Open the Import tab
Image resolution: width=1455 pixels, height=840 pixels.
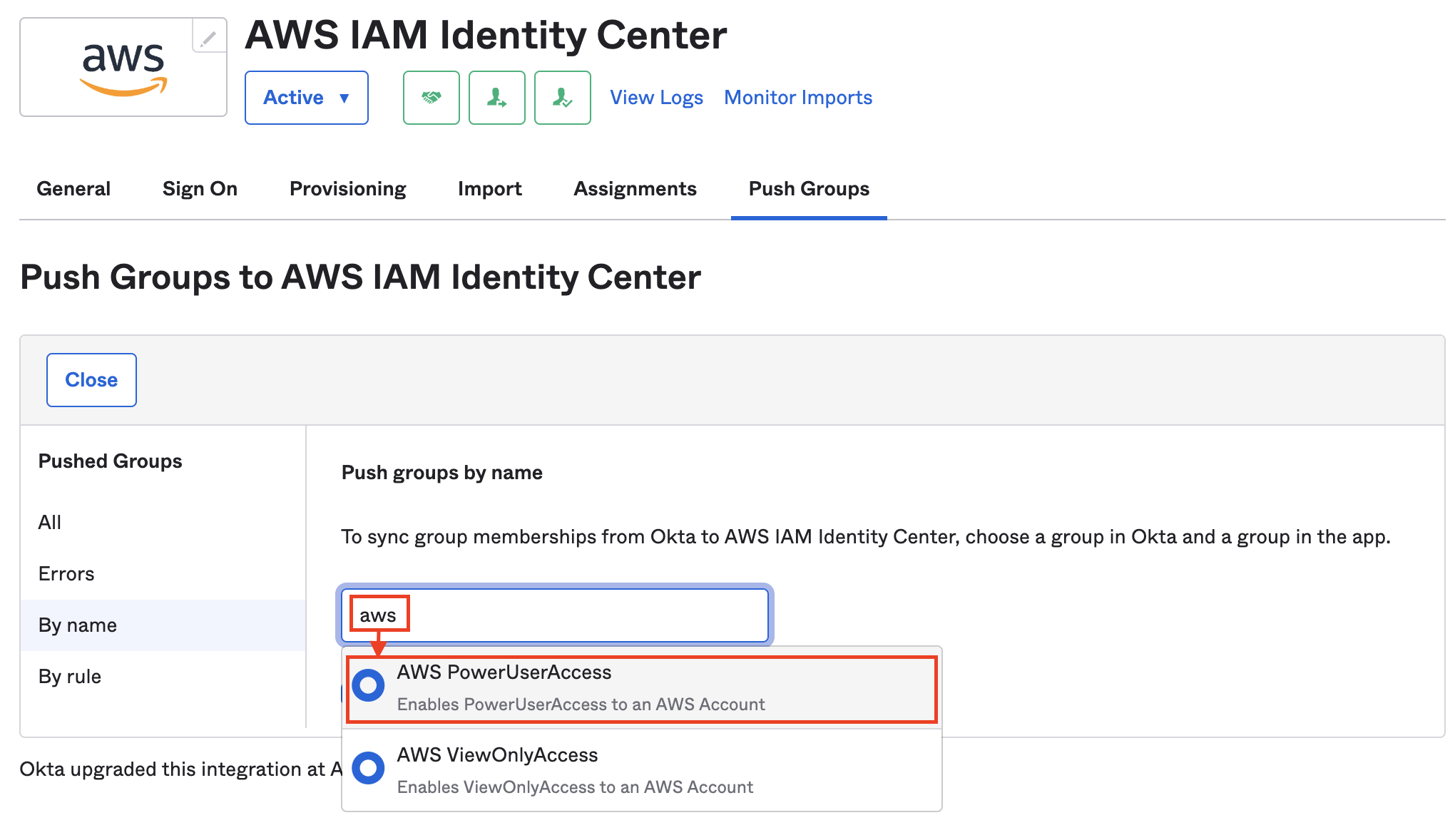[x=489, y=189]
